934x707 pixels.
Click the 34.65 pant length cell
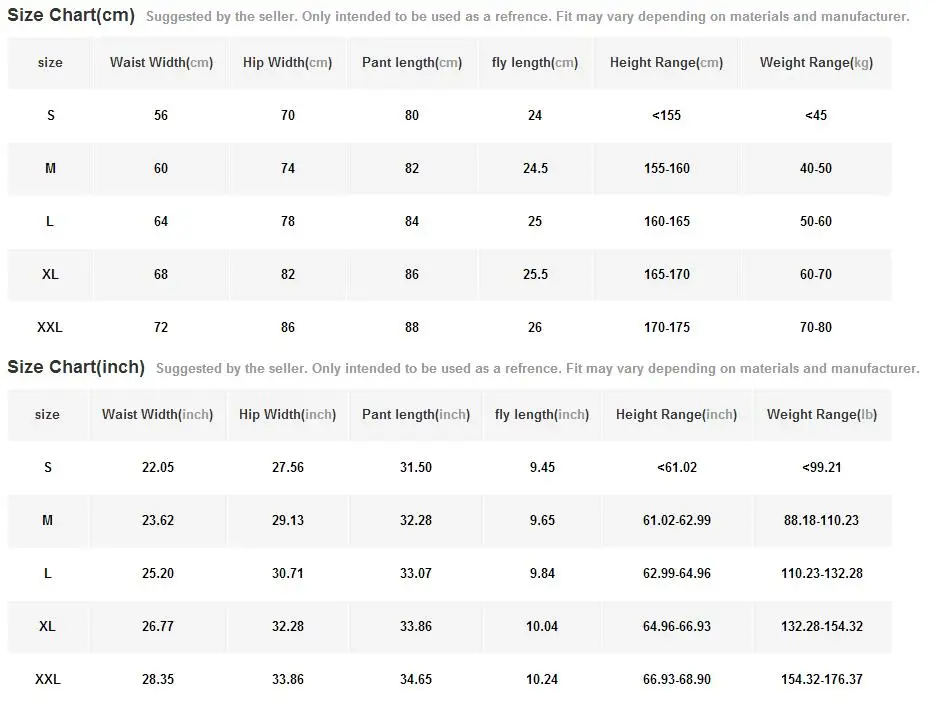(x=415, y=679)
